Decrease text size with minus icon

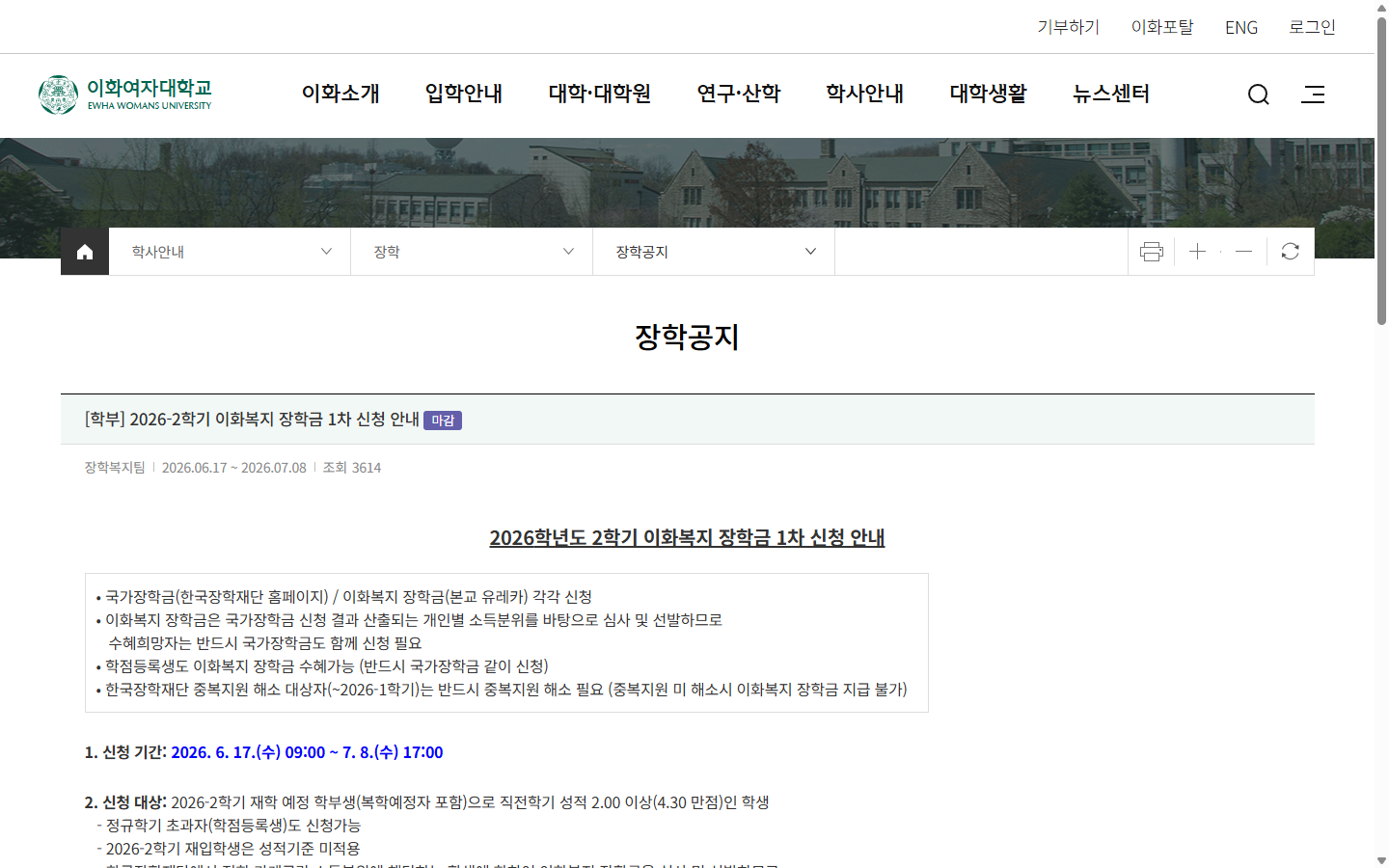pos(1243,252)
